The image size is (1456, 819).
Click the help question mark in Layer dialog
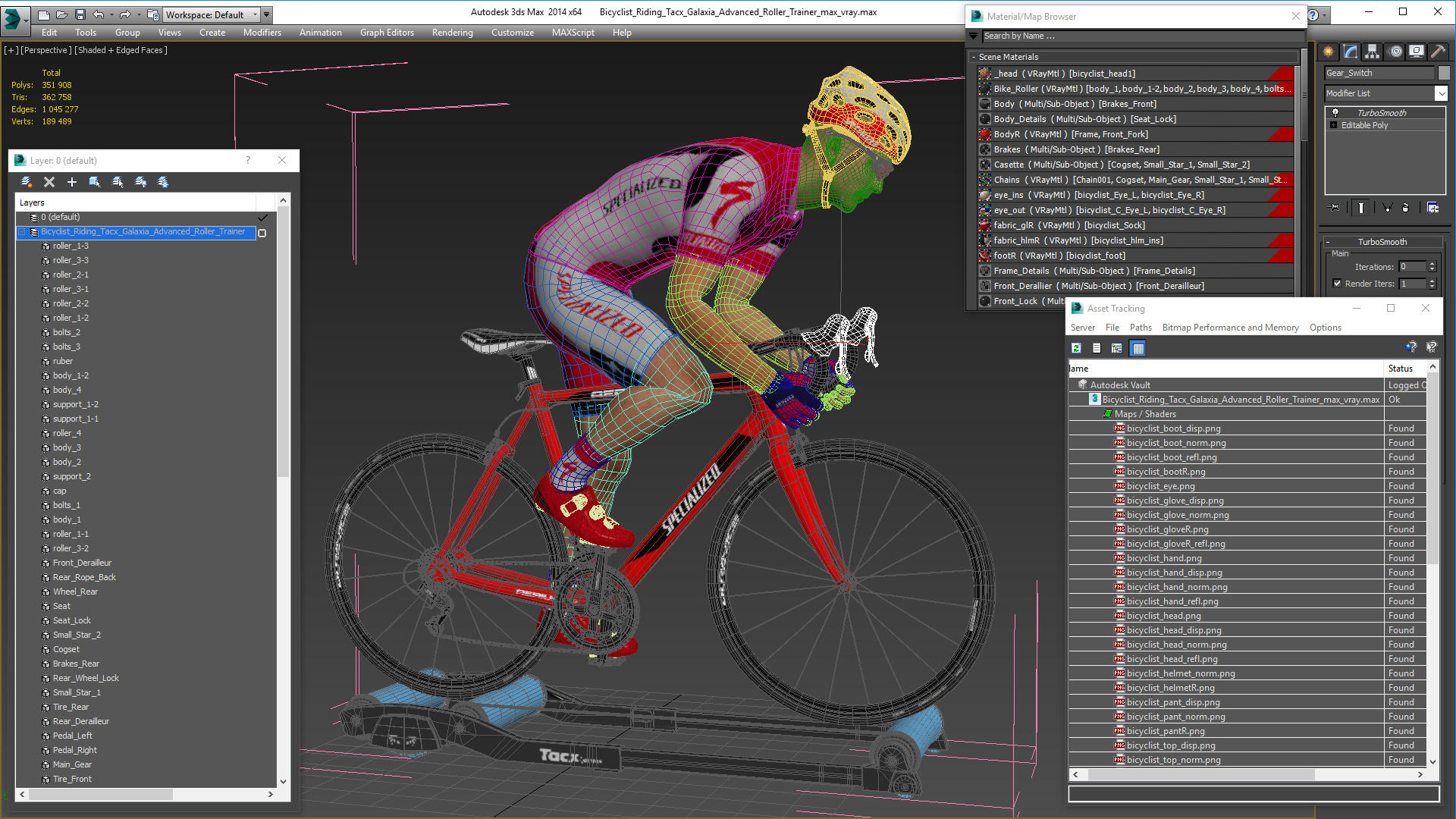(x=248, y=160)
